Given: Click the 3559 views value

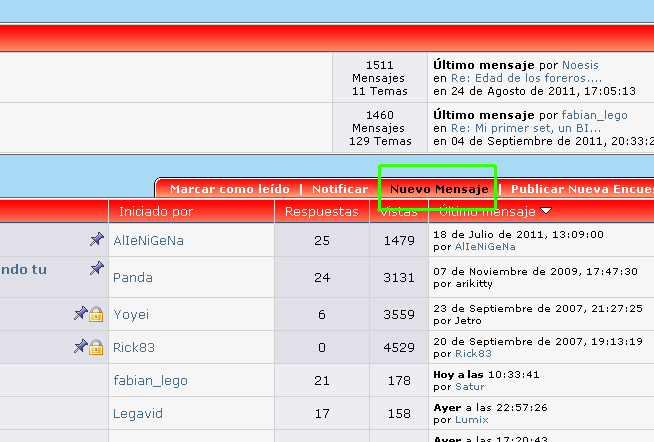Looking at the screenshot, I should pyautogui.click(x=399, y=314).
